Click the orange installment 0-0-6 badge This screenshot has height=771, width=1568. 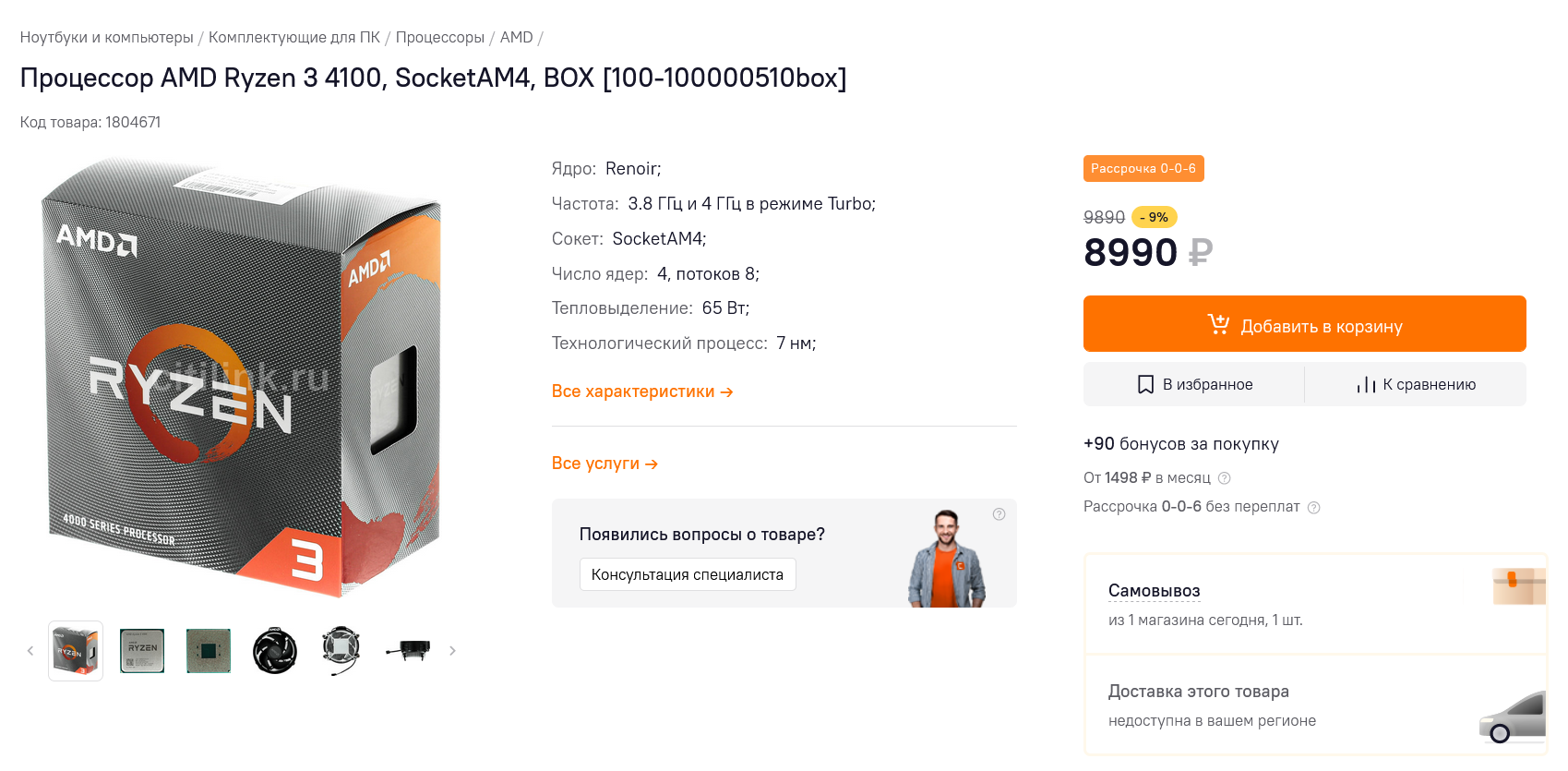click(1143, 169)
